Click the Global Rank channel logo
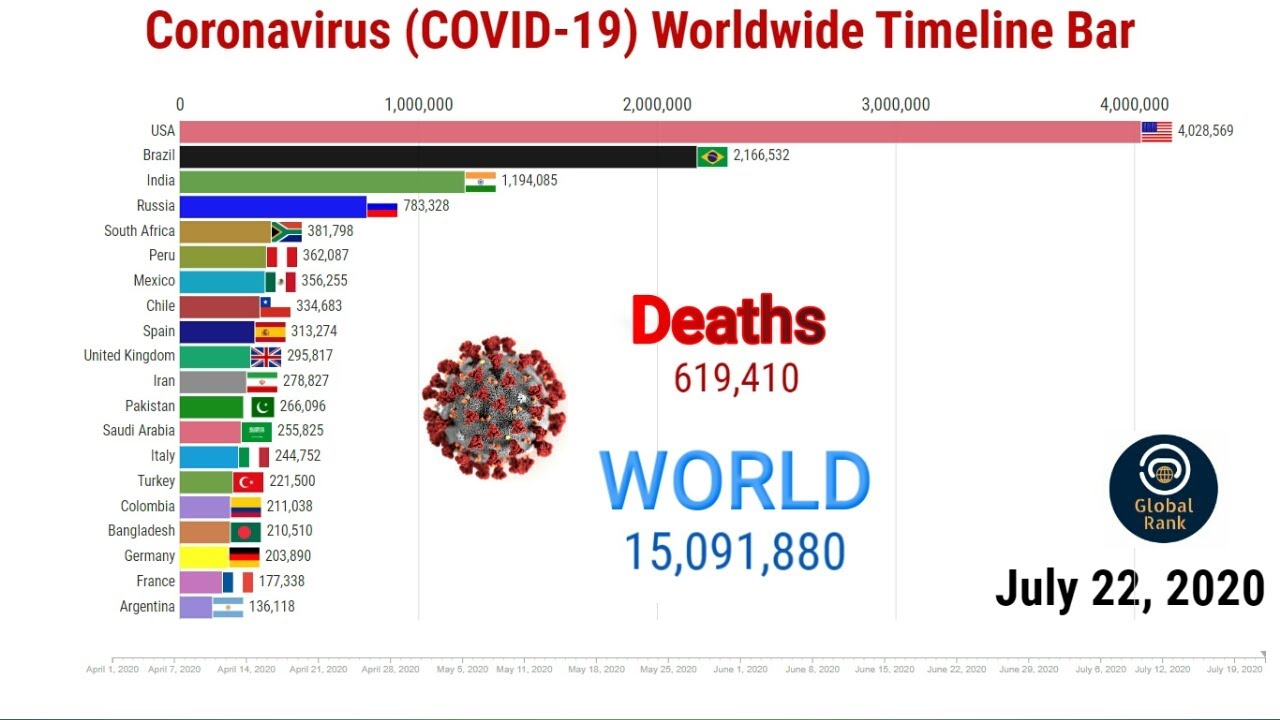This screenshot has height=720, width=1280. pyautogui.click(x=1164, y=489)
